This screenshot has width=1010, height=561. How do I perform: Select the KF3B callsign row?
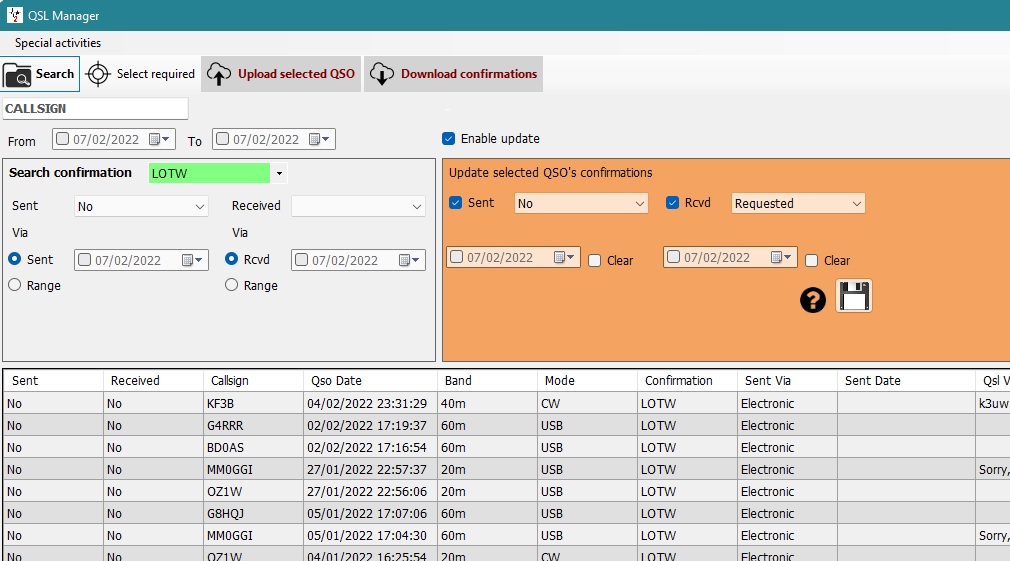[253, 404]
